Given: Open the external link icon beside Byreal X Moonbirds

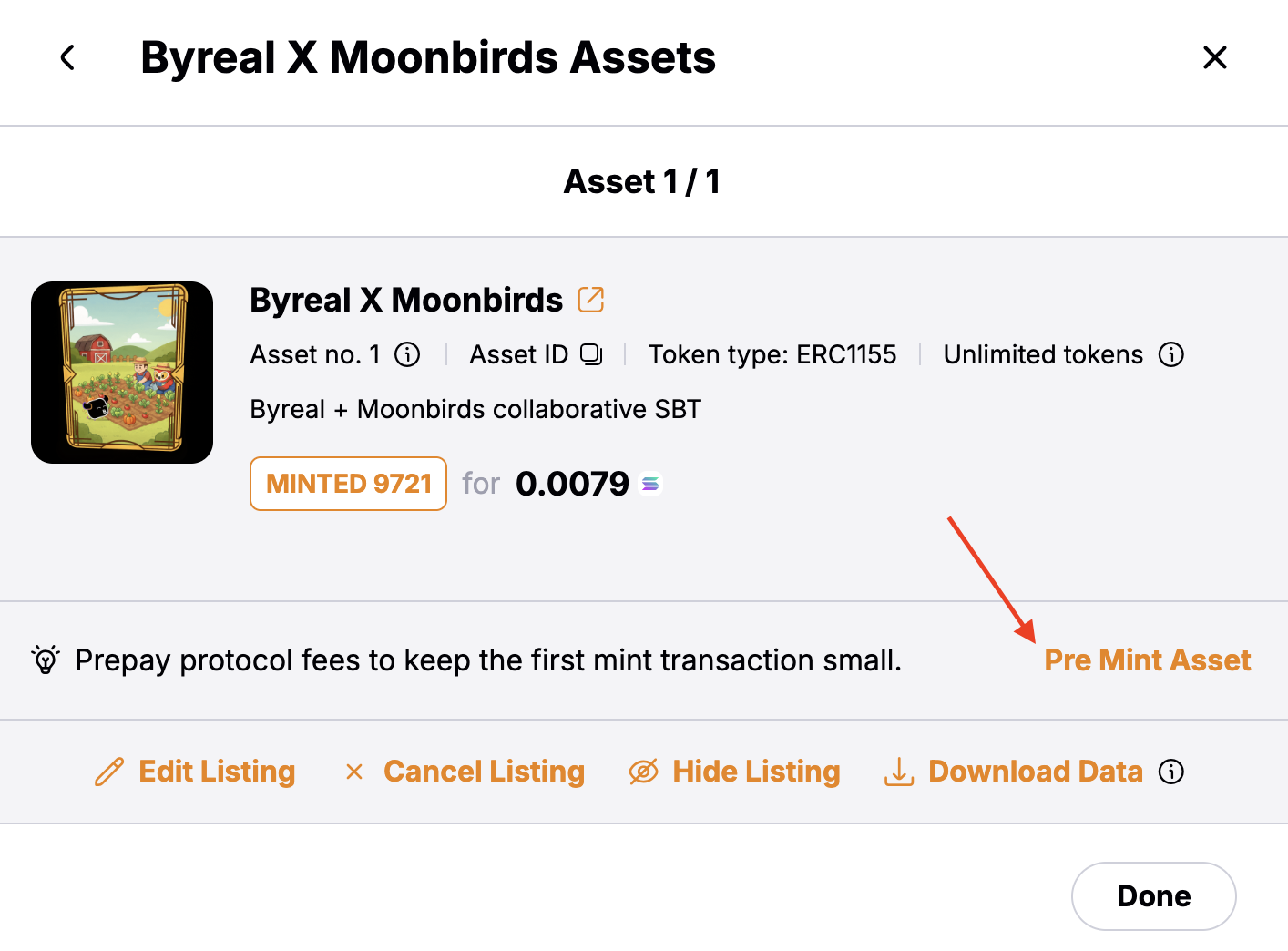Looking at the screenshot, I should (591, 300).
